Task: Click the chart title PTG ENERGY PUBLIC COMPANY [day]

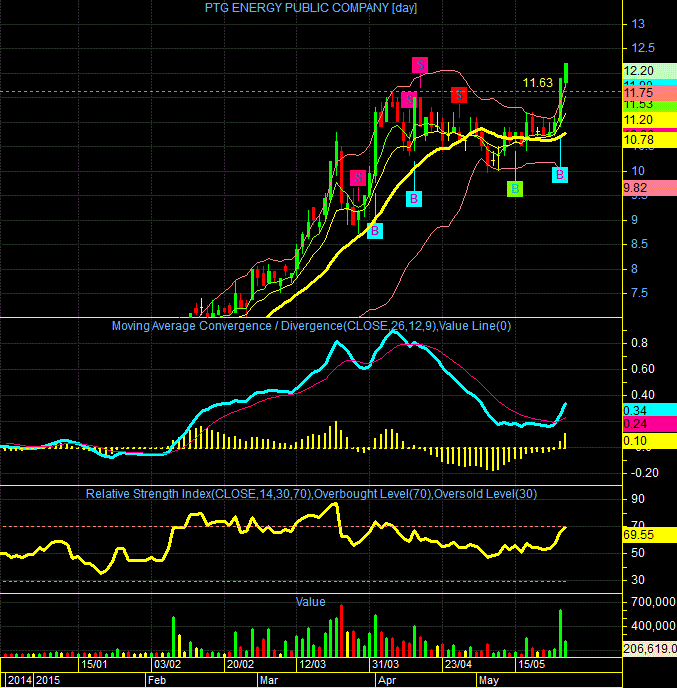Action: 311,7
